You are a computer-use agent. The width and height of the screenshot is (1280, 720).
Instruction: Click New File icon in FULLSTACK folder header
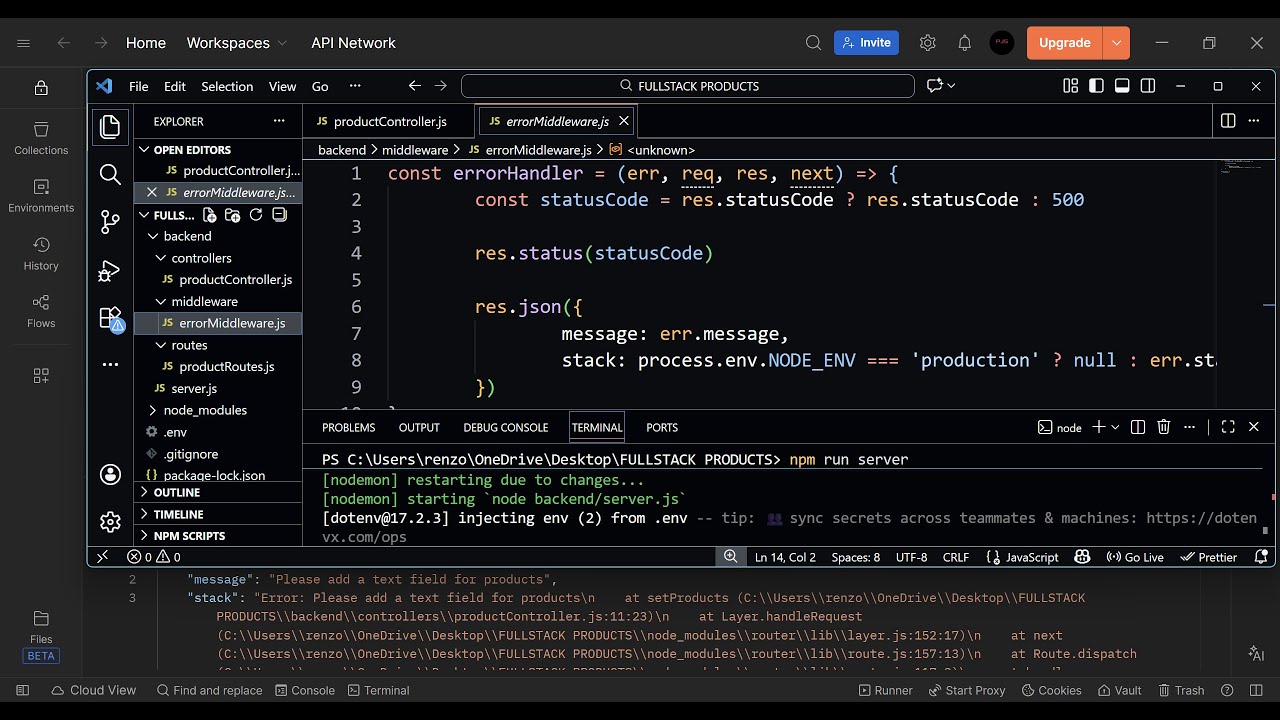(209, 215)
